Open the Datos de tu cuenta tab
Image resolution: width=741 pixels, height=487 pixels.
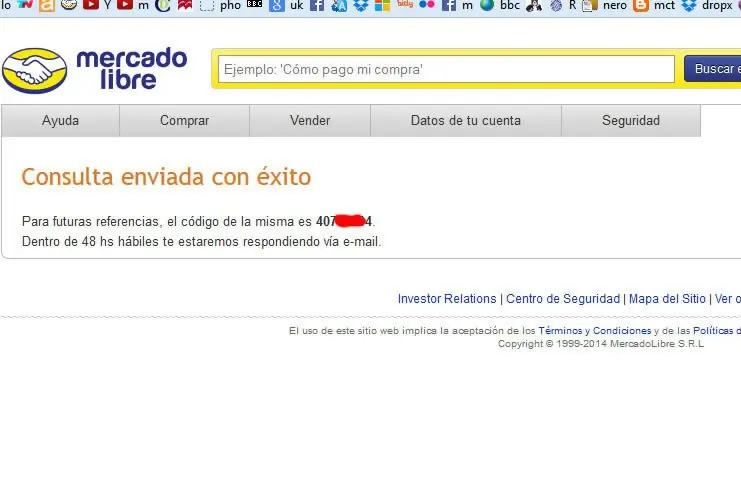466,120
